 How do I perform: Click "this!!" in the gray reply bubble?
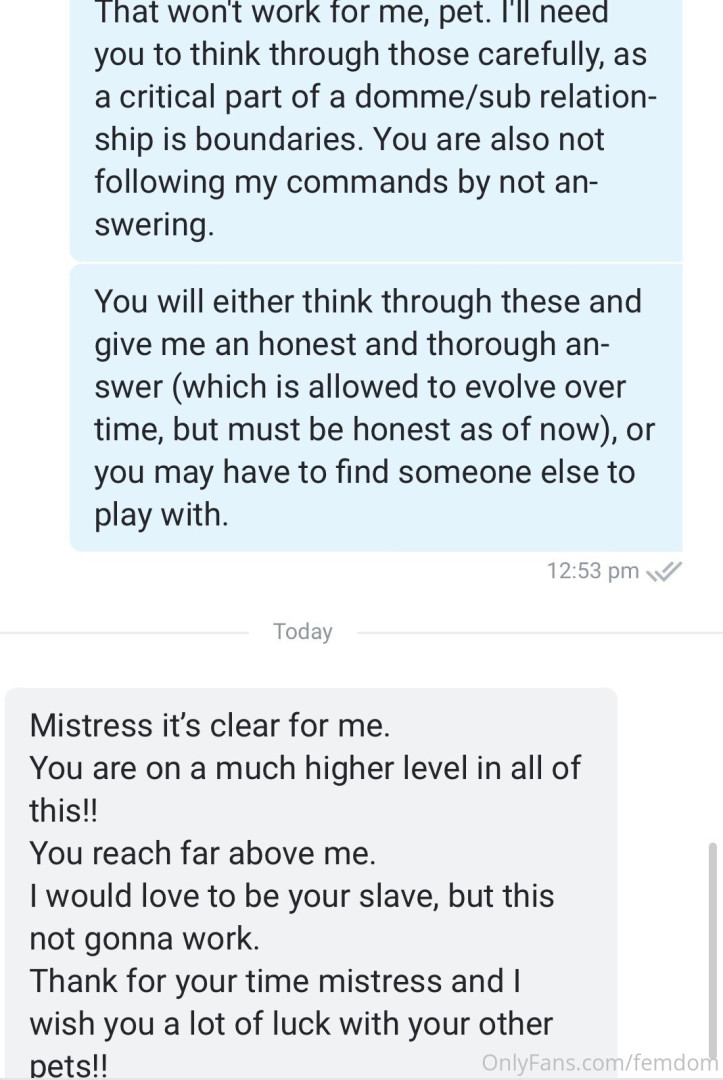(65, 809)
